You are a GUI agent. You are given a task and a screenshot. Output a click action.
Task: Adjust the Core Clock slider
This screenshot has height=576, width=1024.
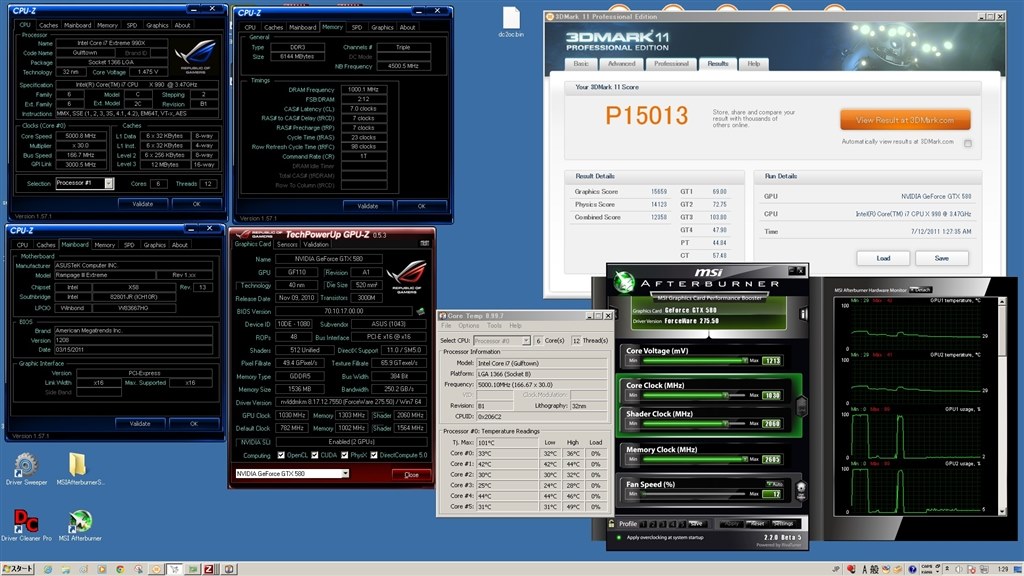click(694, 395)
